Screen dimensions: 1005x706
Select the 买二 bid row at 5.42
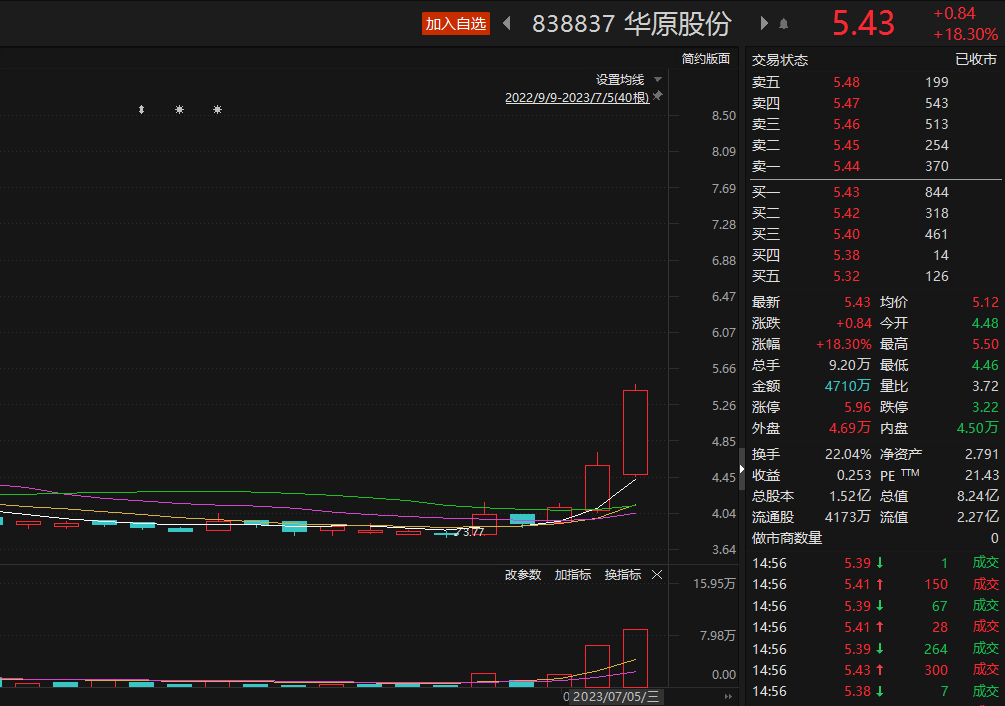pyautogui.click(x=875, y=213)
